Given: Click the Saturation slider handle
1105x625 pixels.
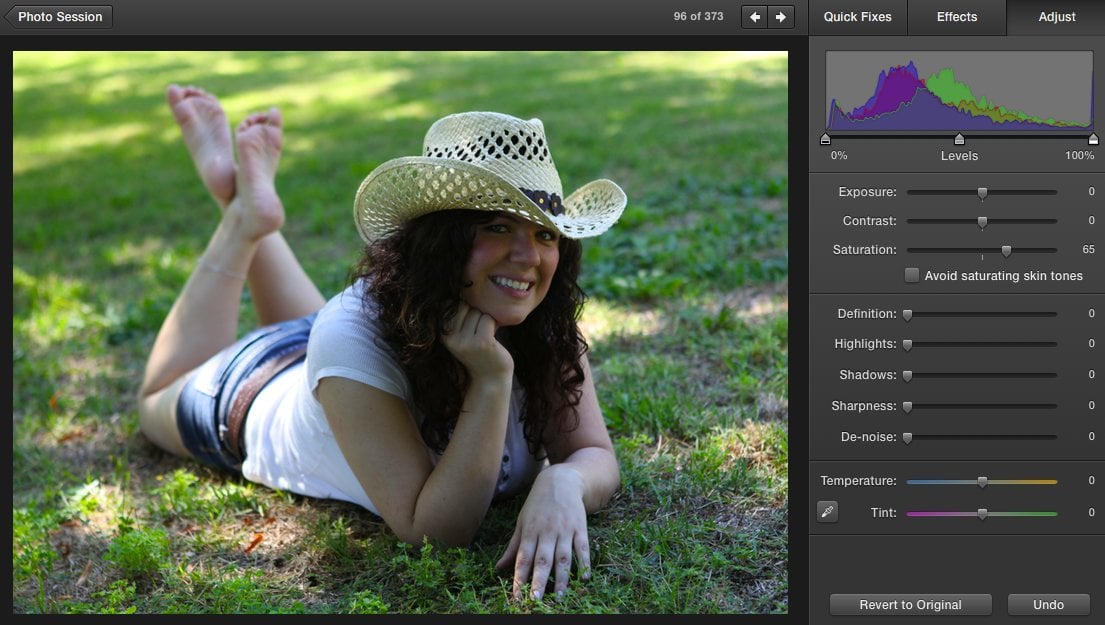Looking at the screenshot, I should 1006,251.
